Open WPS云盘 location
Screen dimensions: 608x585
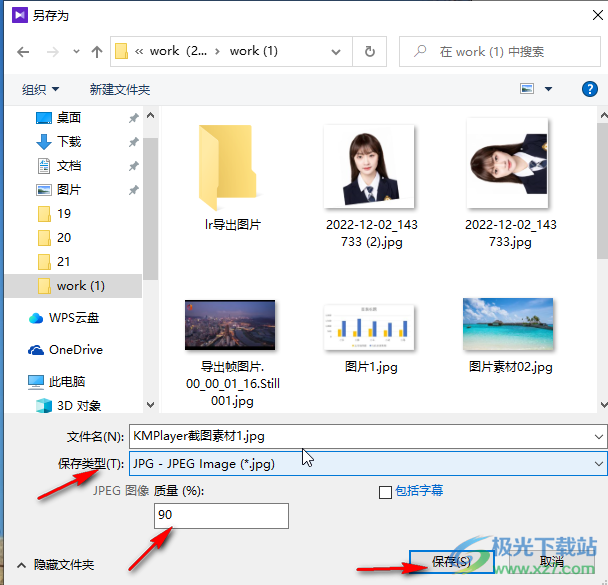point(64,318)
